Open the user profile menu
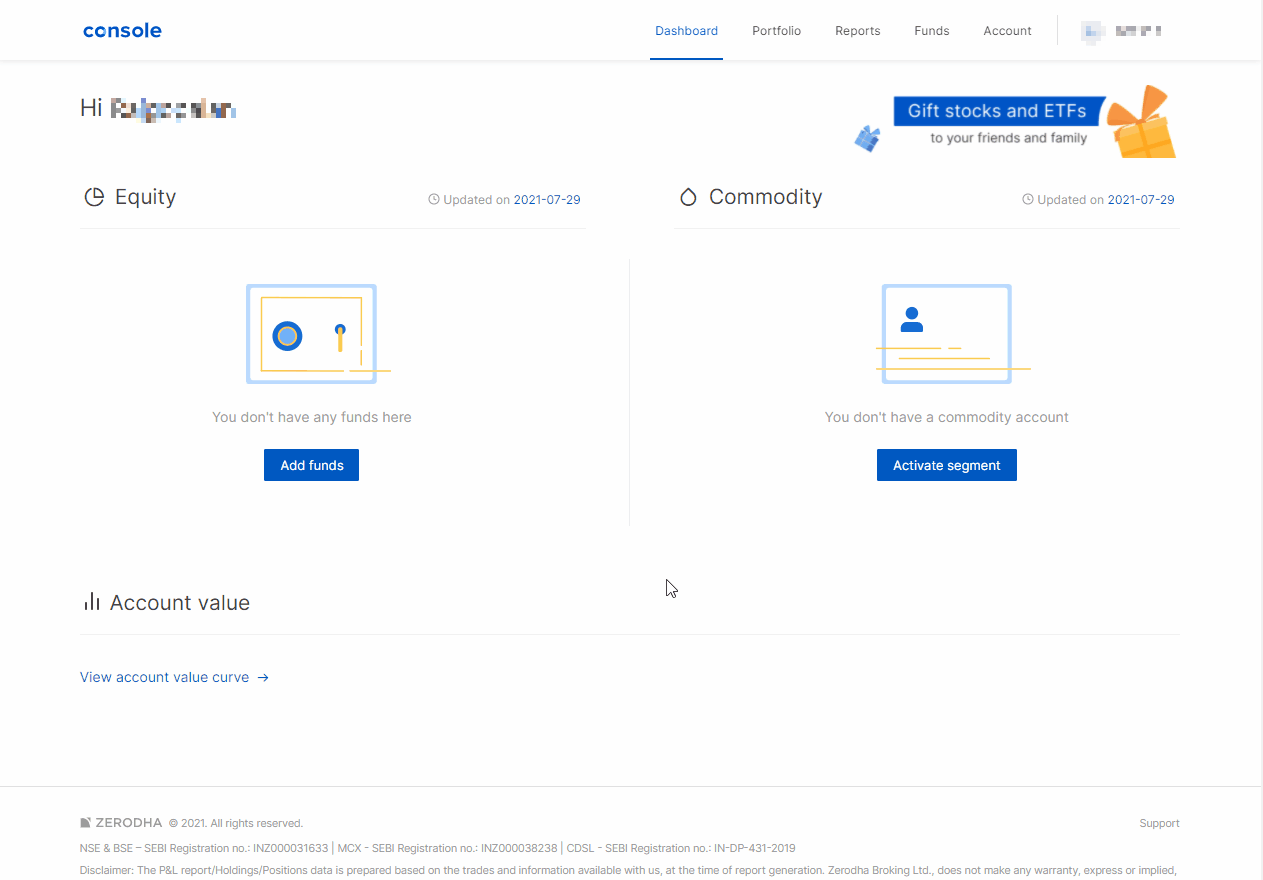 coord(1121,31)
